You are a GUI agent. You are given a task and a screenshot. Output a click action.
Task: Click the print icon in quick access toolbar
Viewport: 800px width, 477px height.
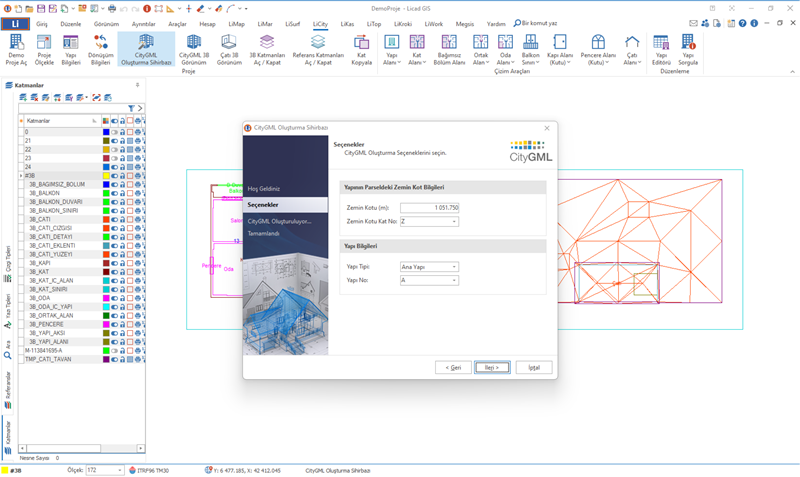112,9
